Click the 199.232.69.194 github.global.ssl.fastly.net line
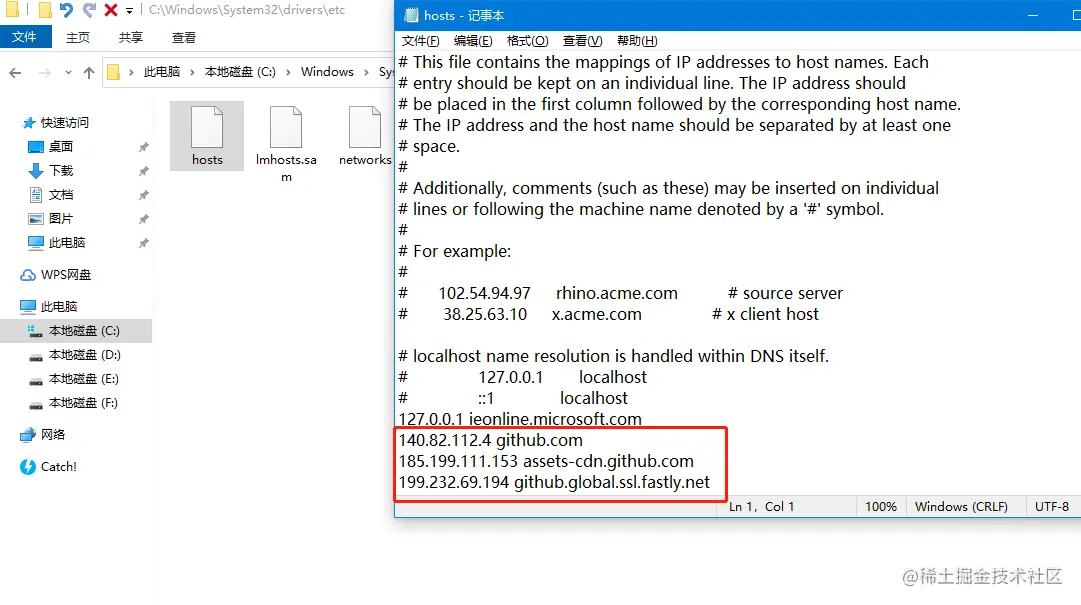The width and height of the screenshot is (1081, 605). click(x=554, y=482)
